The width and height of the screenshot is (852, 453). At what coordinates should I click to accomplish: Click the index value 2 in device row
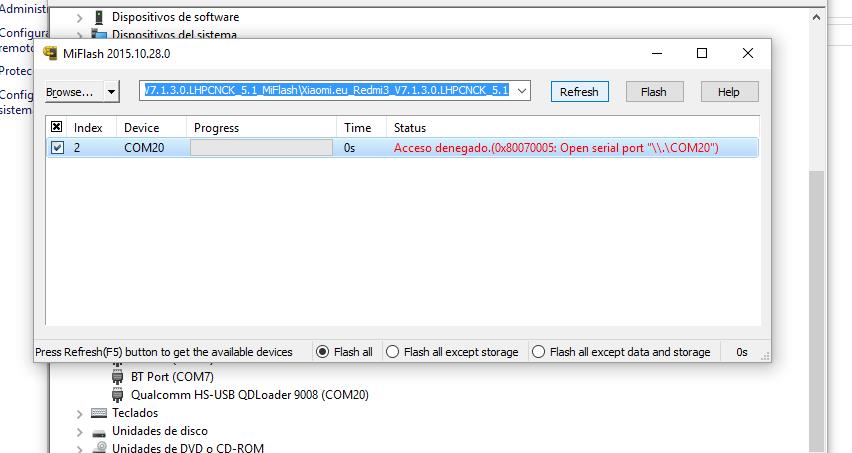click(77, 148)
